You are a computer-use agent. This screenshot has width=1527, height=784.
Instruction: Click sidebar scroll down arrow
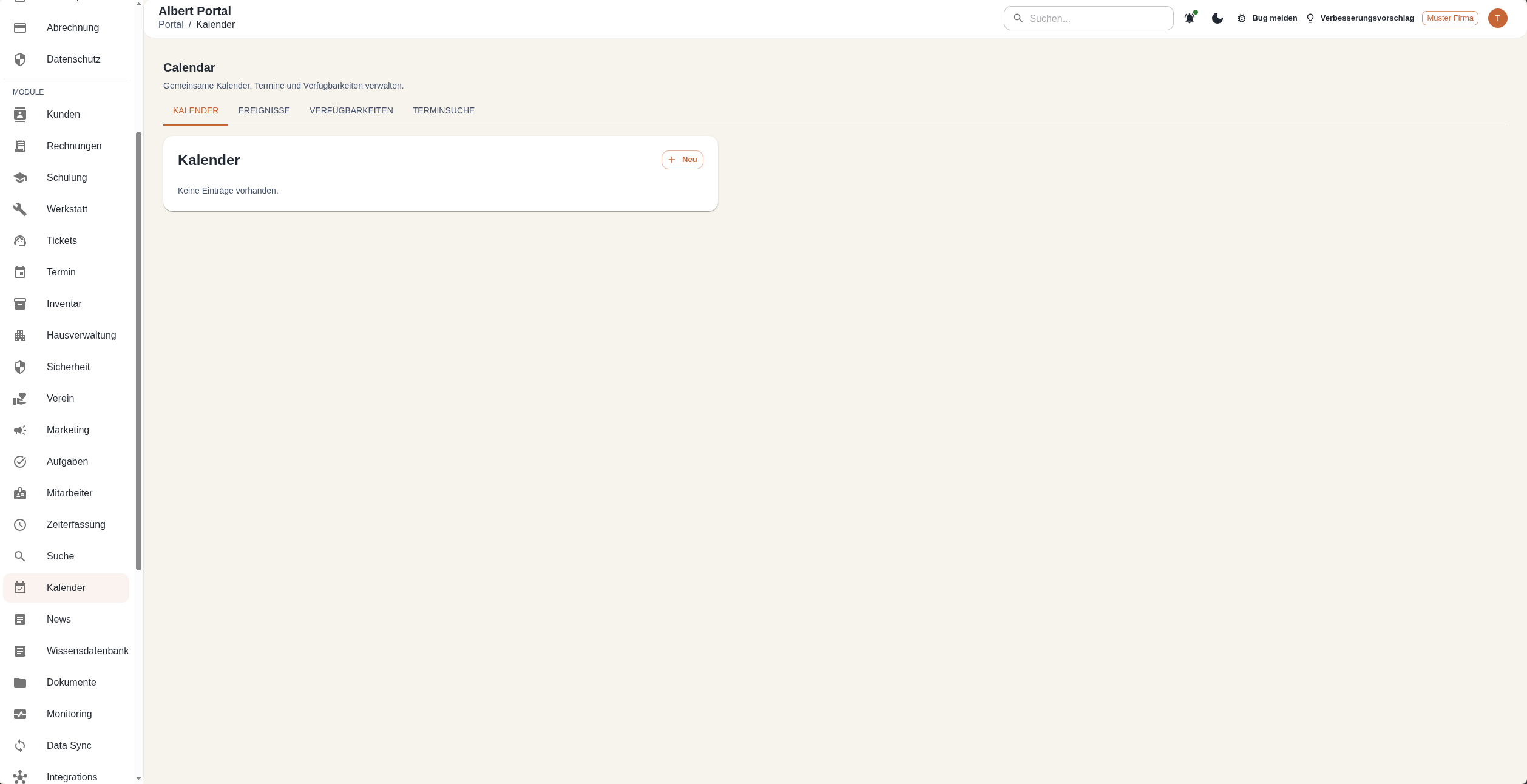click(138, 778)
